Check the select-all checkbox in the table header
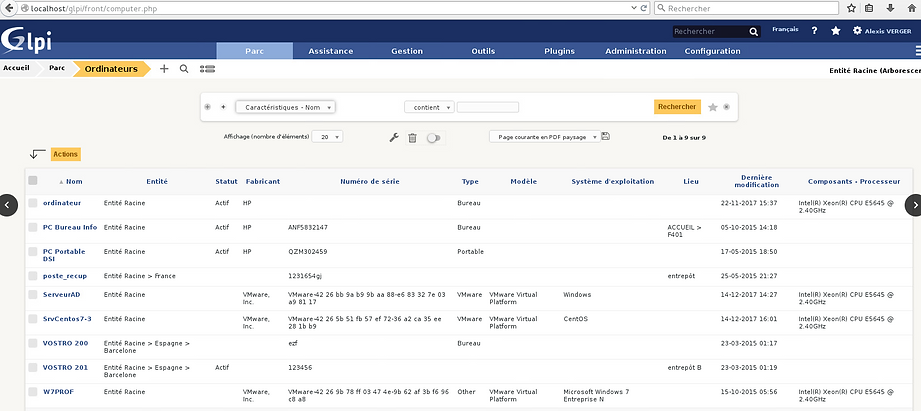The height and width of the screenshot is (411, 921). point(33,181)
